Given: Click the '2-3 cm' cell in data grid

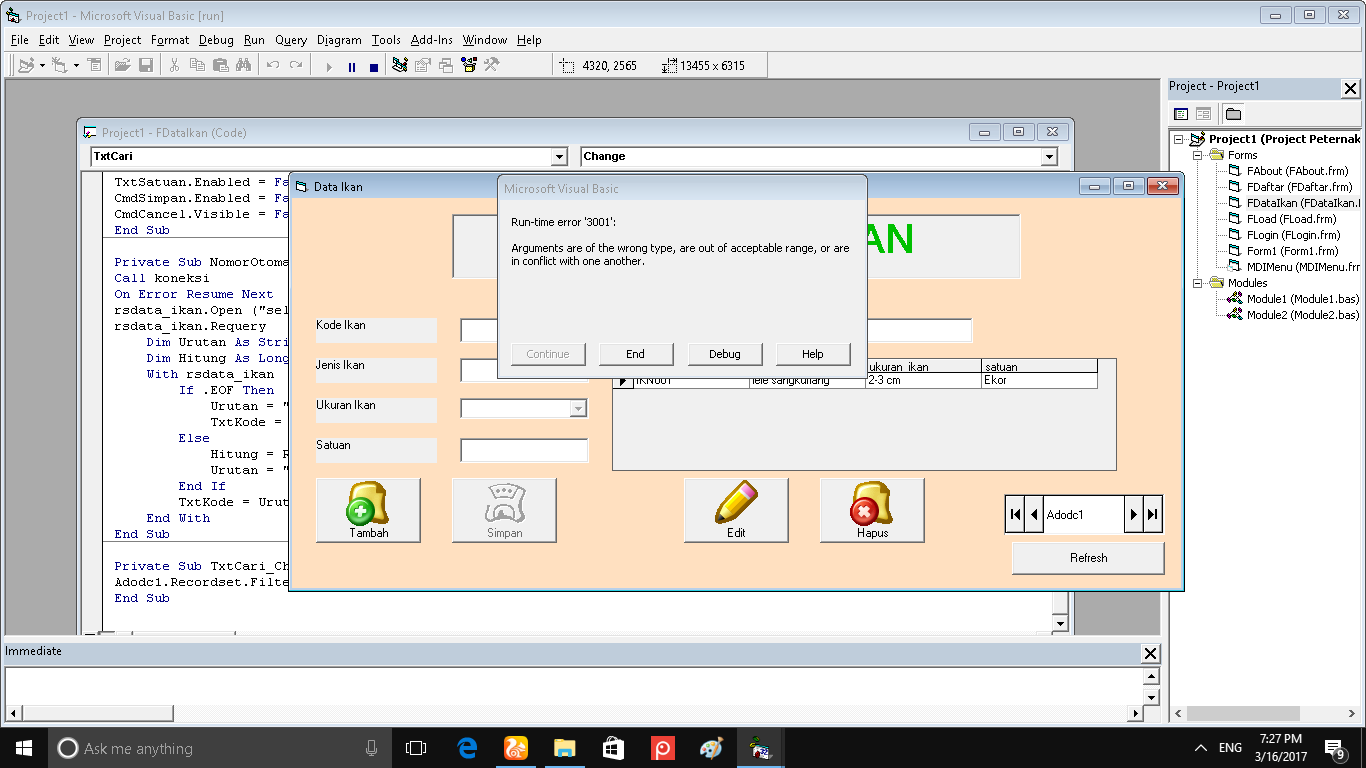Looking at the screenshot, I should click(x=923, y=381).
